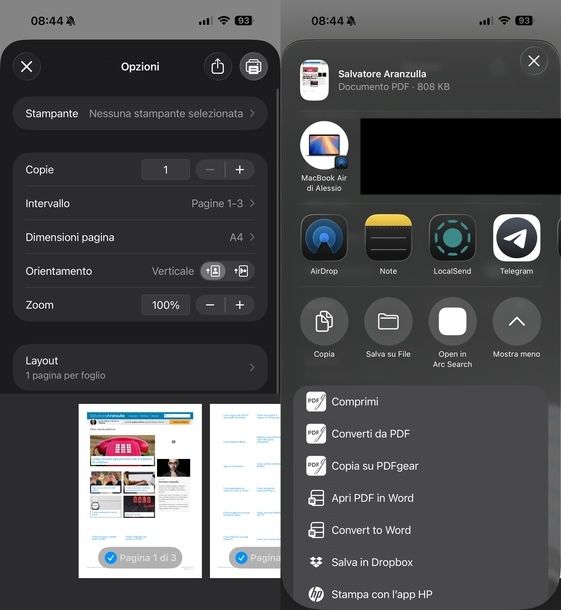Open the second page preview thumbnail

click(x=245, y=491)
